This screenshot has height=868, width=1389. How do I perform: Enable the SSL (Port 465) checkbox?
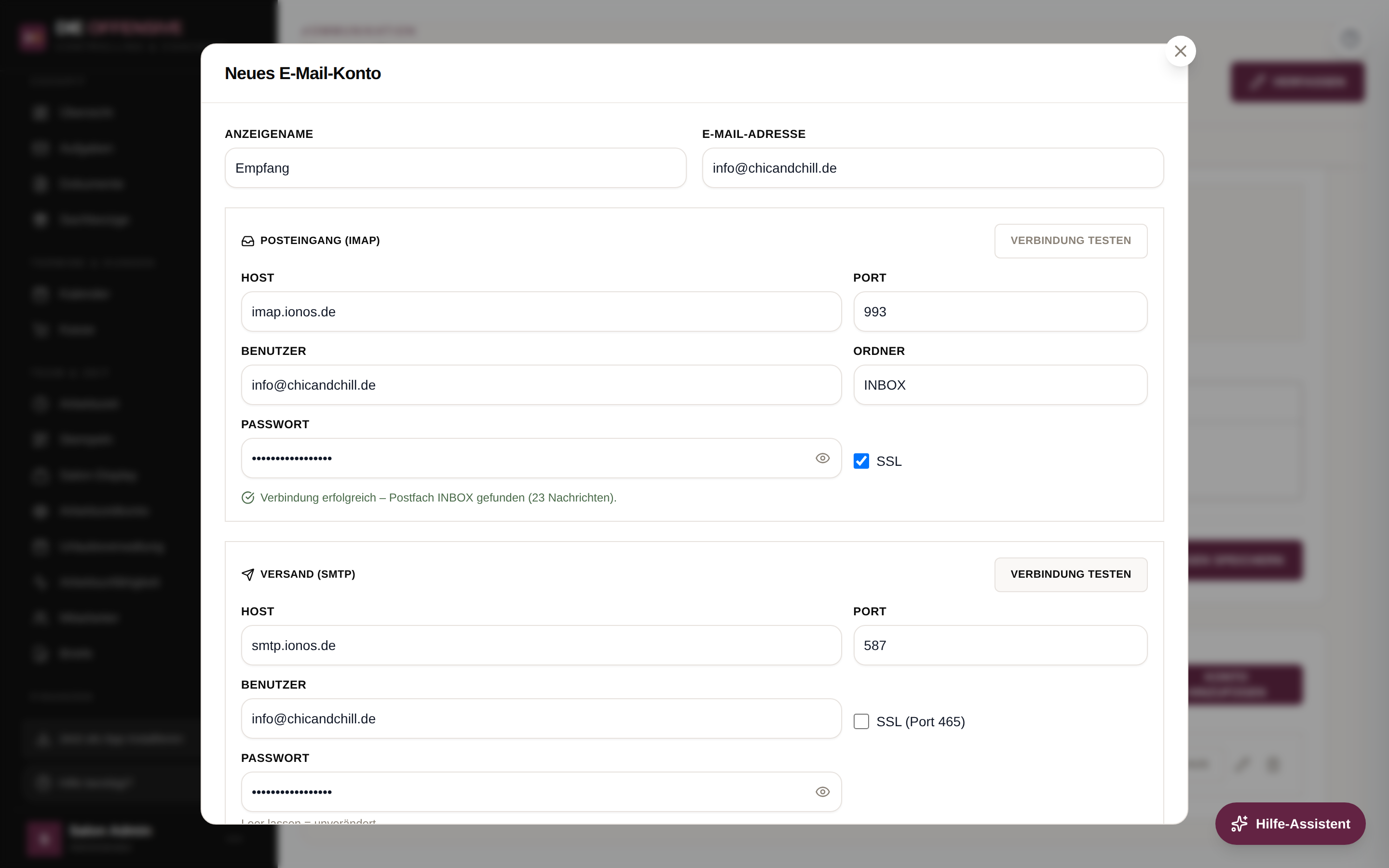[861, 721]
